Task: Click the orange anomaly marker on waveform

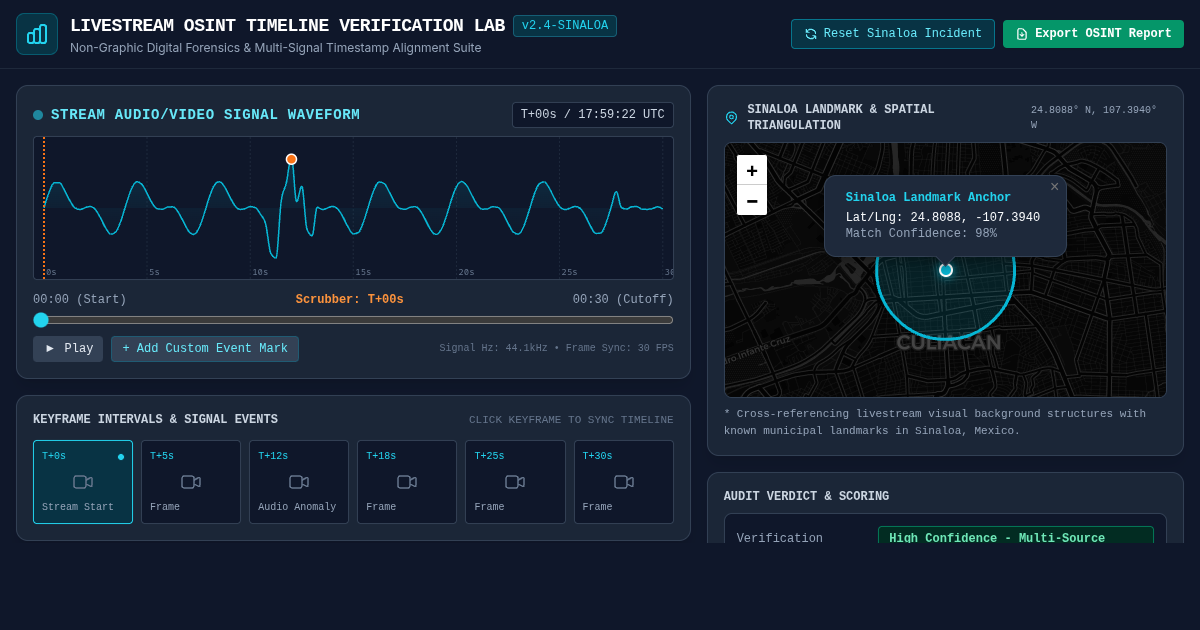Action: pos(291,159)
